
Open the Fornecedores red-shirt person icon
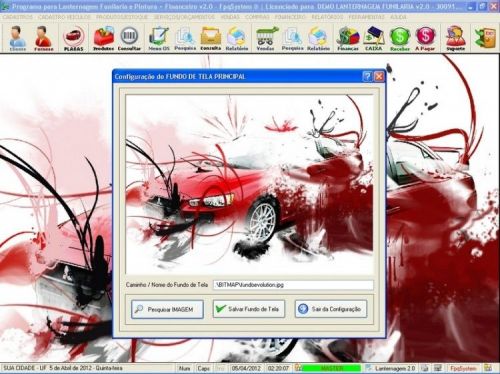[44, 39]
